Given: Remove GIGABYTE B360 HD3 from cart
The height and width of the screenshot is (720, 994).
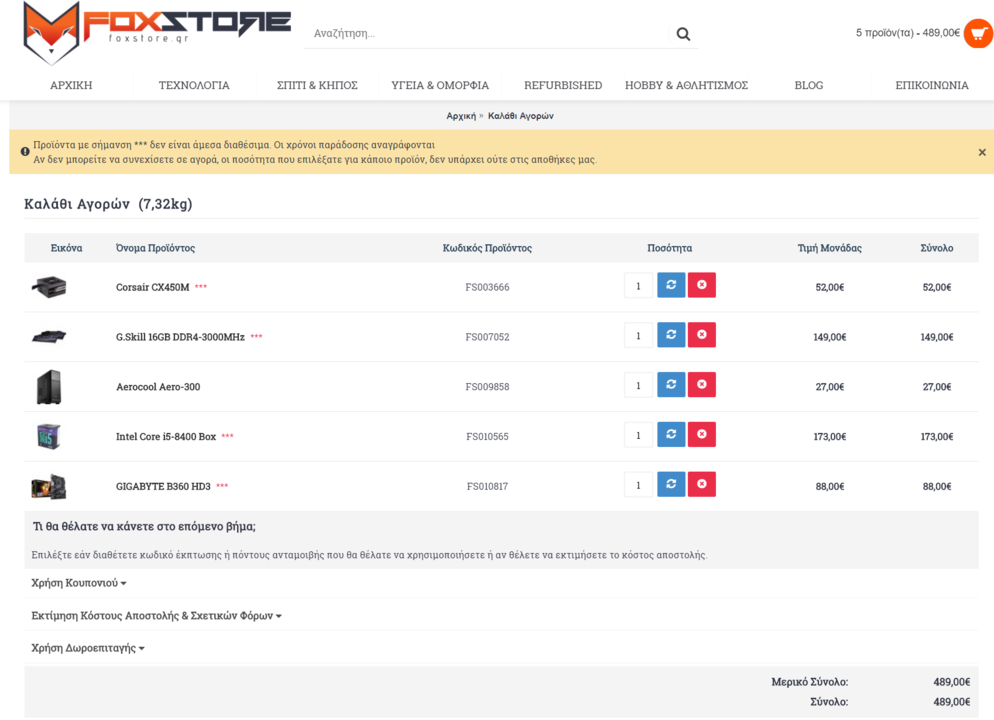Looking at the screenshot, I should tap(702, 484).
